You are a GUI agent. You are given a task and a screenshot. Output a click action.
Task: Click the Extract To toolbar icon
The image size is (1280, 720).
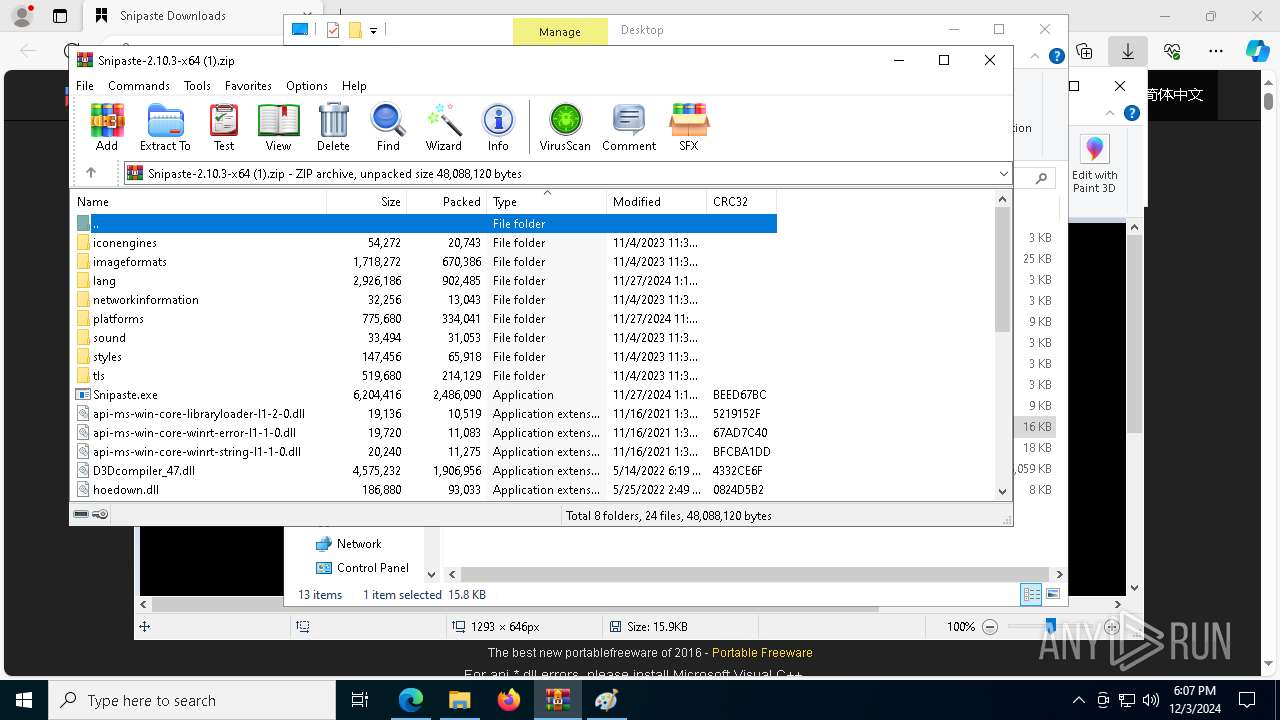pos(165,127)
